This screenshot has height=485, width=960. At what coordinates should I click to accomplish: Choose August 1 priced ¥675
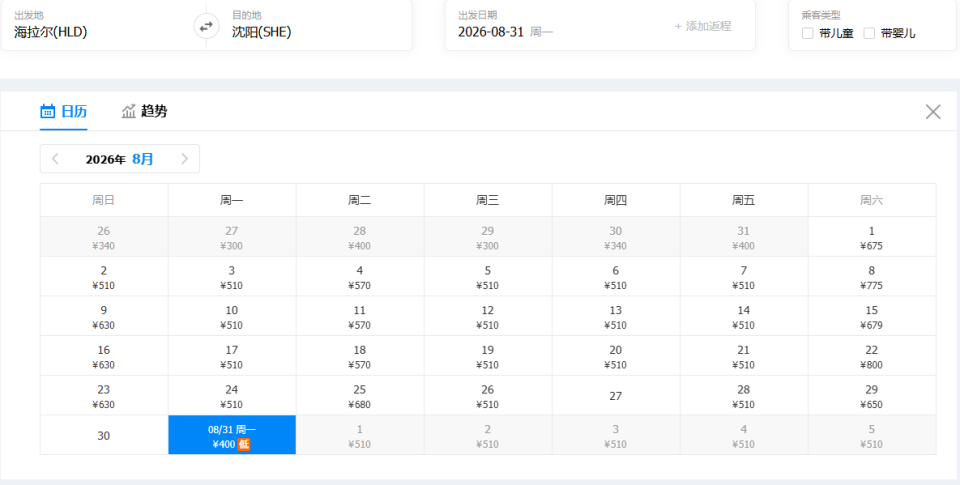(872, 237)
